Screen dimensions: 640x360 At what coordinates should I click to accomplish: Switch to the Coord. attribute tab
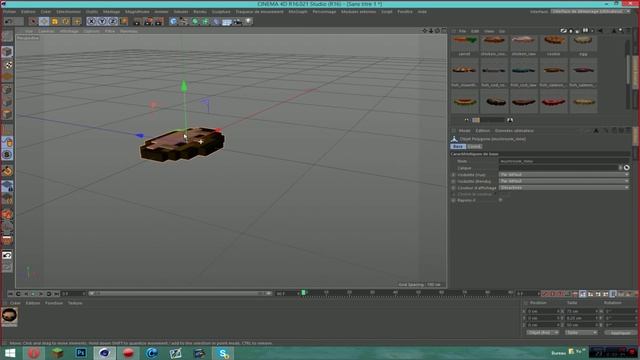click(474, 147)
